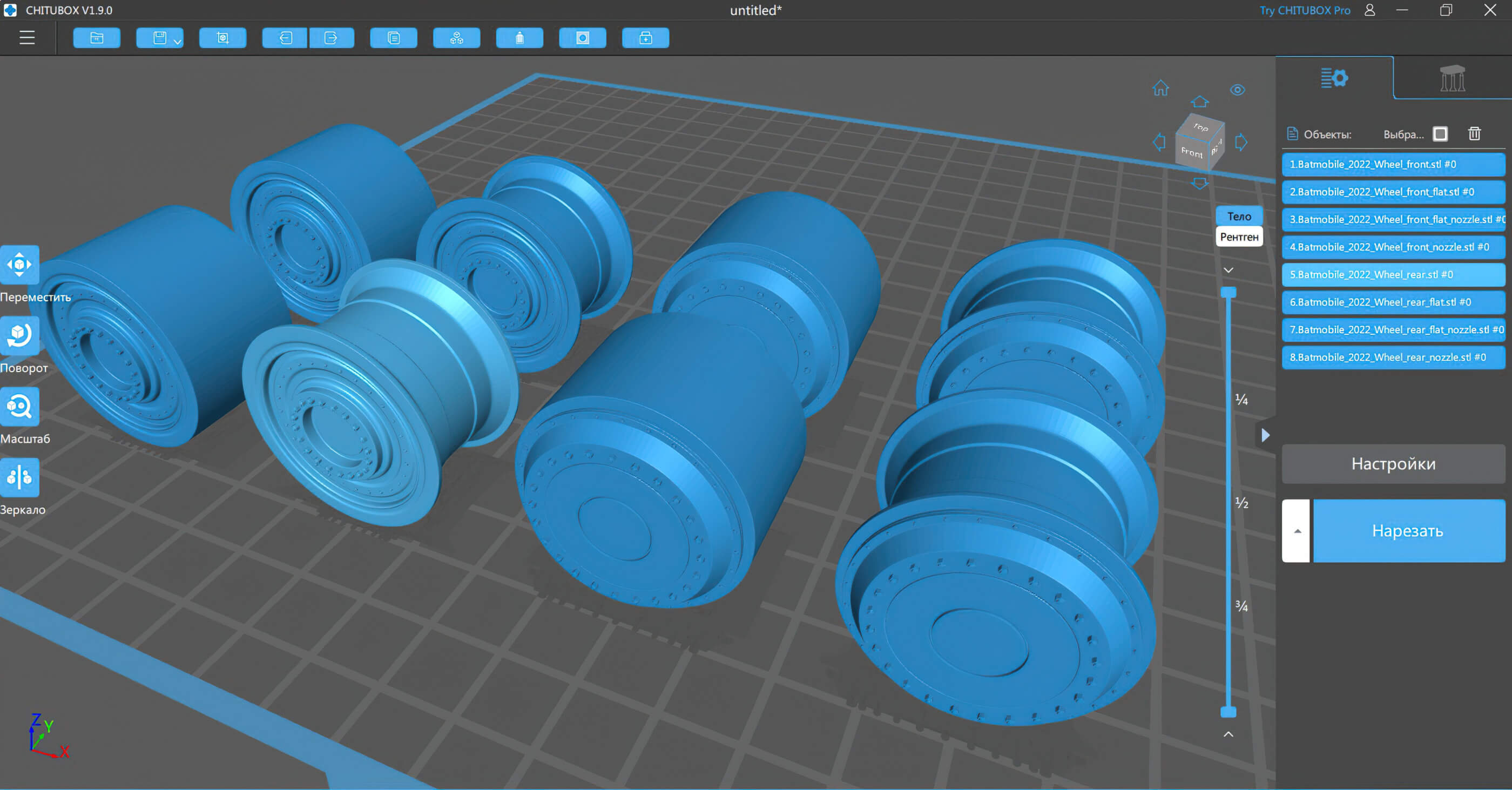Select the Rotate (Поворот) tool
This screenshot has width=1512, height=790.
point(19,336)
